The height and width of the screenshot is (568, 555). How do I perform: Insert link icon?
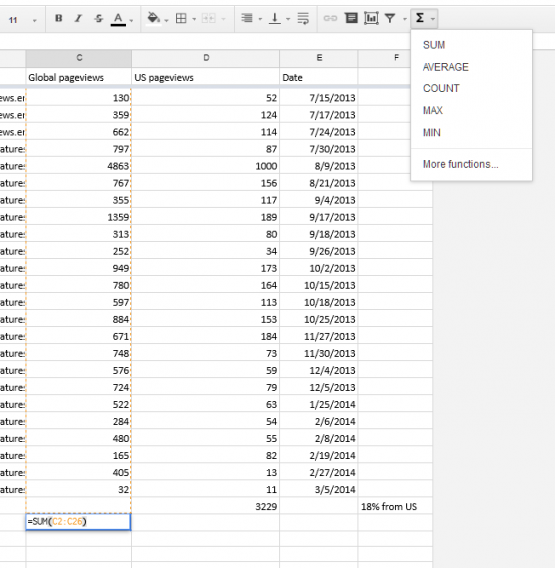click(330, 18)
